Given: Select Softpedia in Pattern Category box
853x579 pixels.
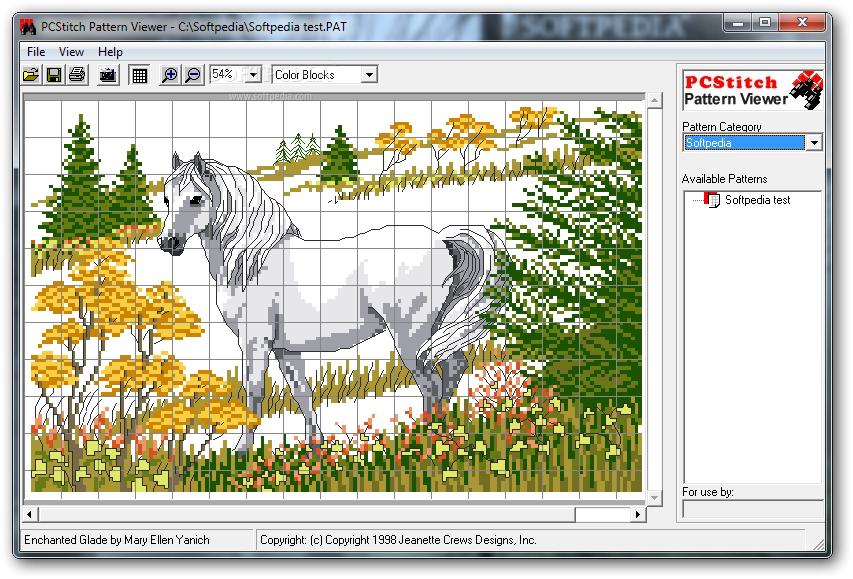Looking at the screenshot, I should (x=744, y=143).
